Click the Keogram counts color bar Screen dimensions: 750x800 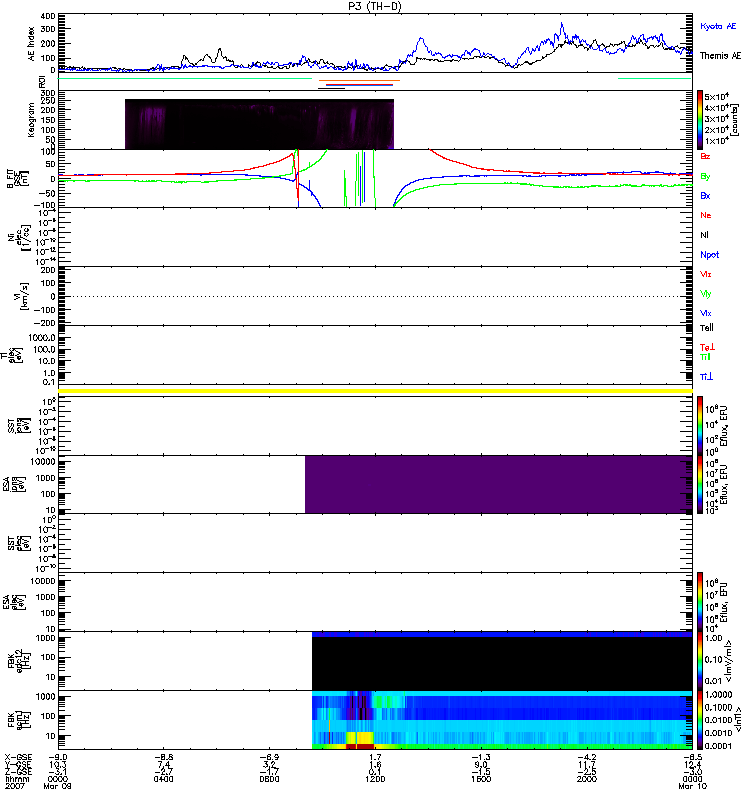click(700, 120)
